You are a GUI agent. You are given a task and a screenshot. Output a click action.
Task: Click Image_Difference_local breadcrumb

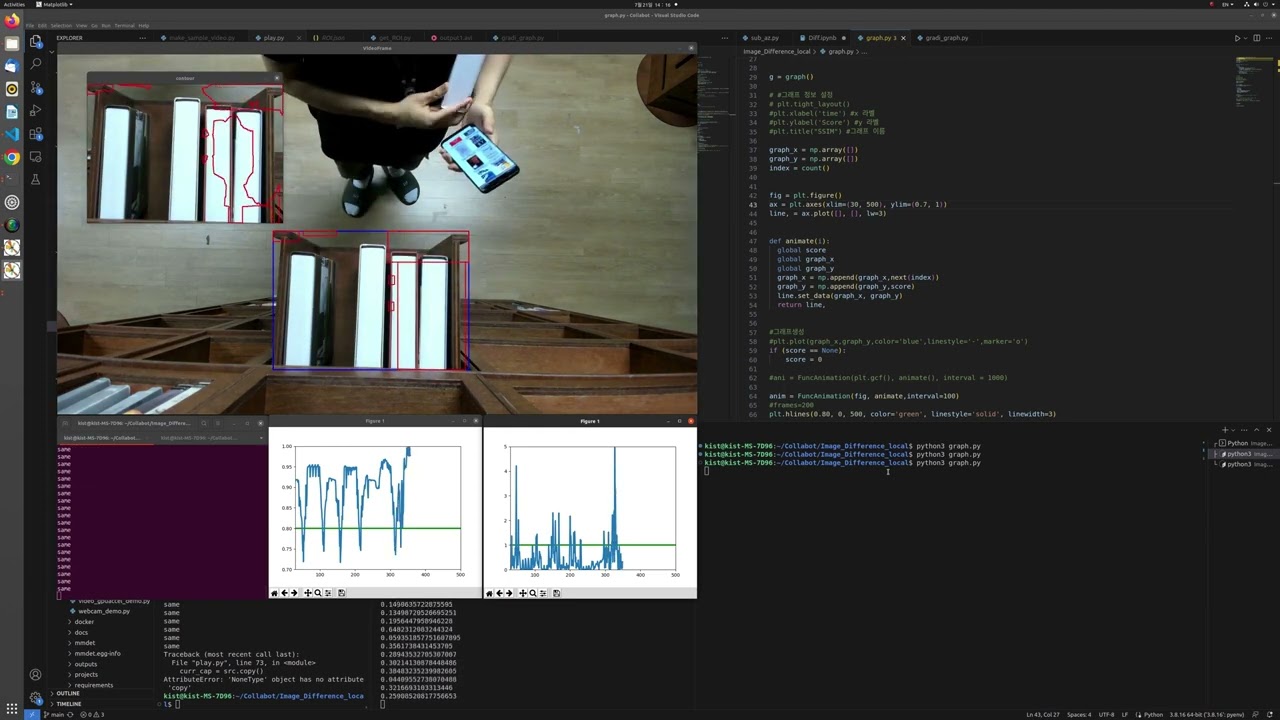(776, 51)
